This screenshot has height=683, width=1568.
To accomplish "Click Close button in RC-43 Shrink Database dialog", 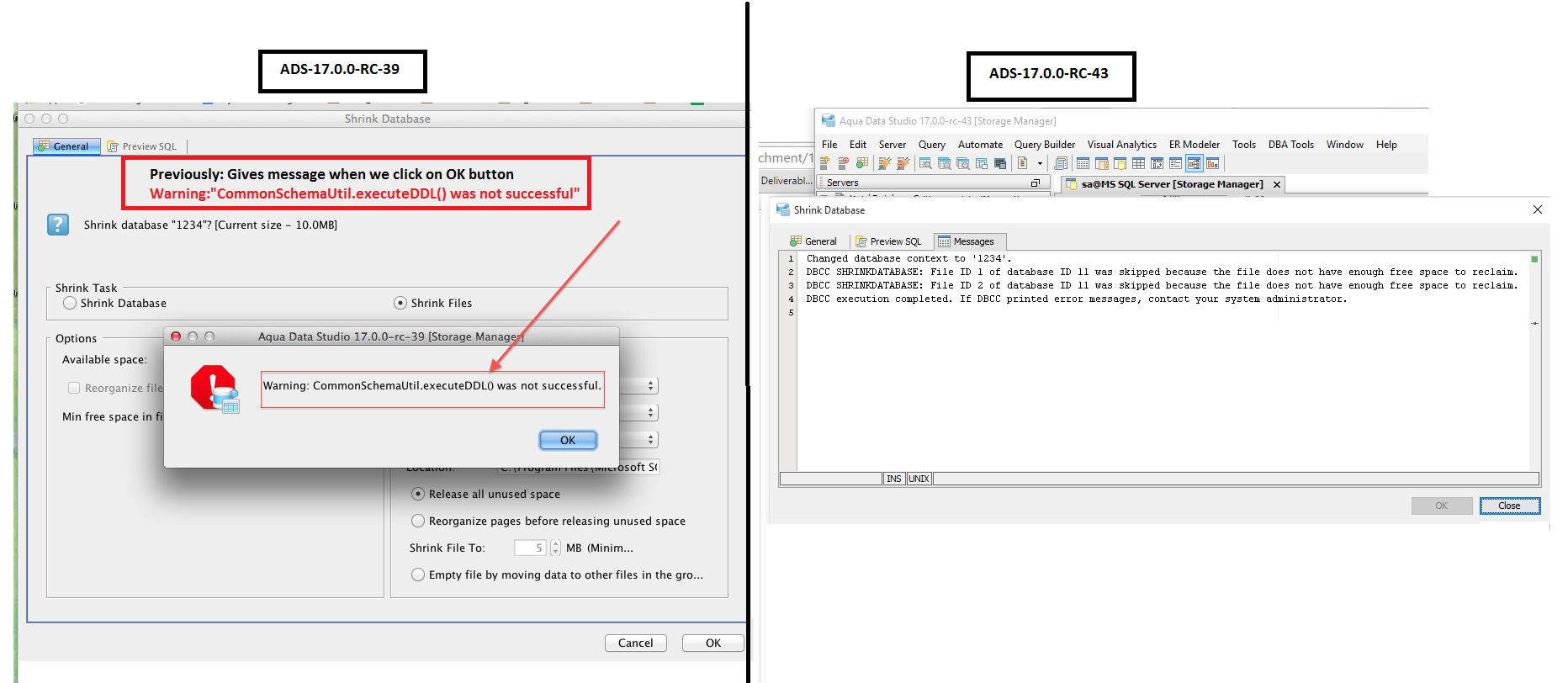I will [x=1510, y=506].
